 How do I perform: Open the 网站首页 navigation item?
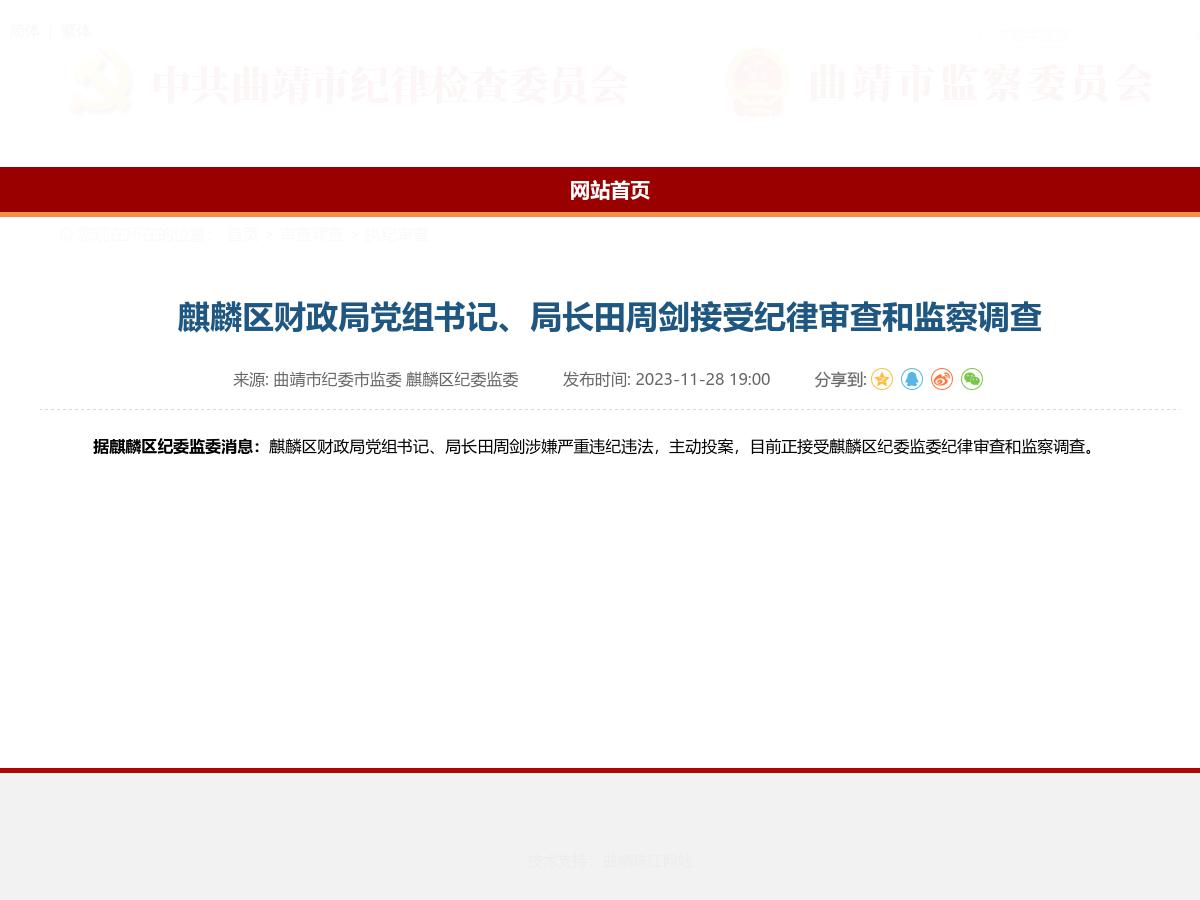(x=609, y=190)
